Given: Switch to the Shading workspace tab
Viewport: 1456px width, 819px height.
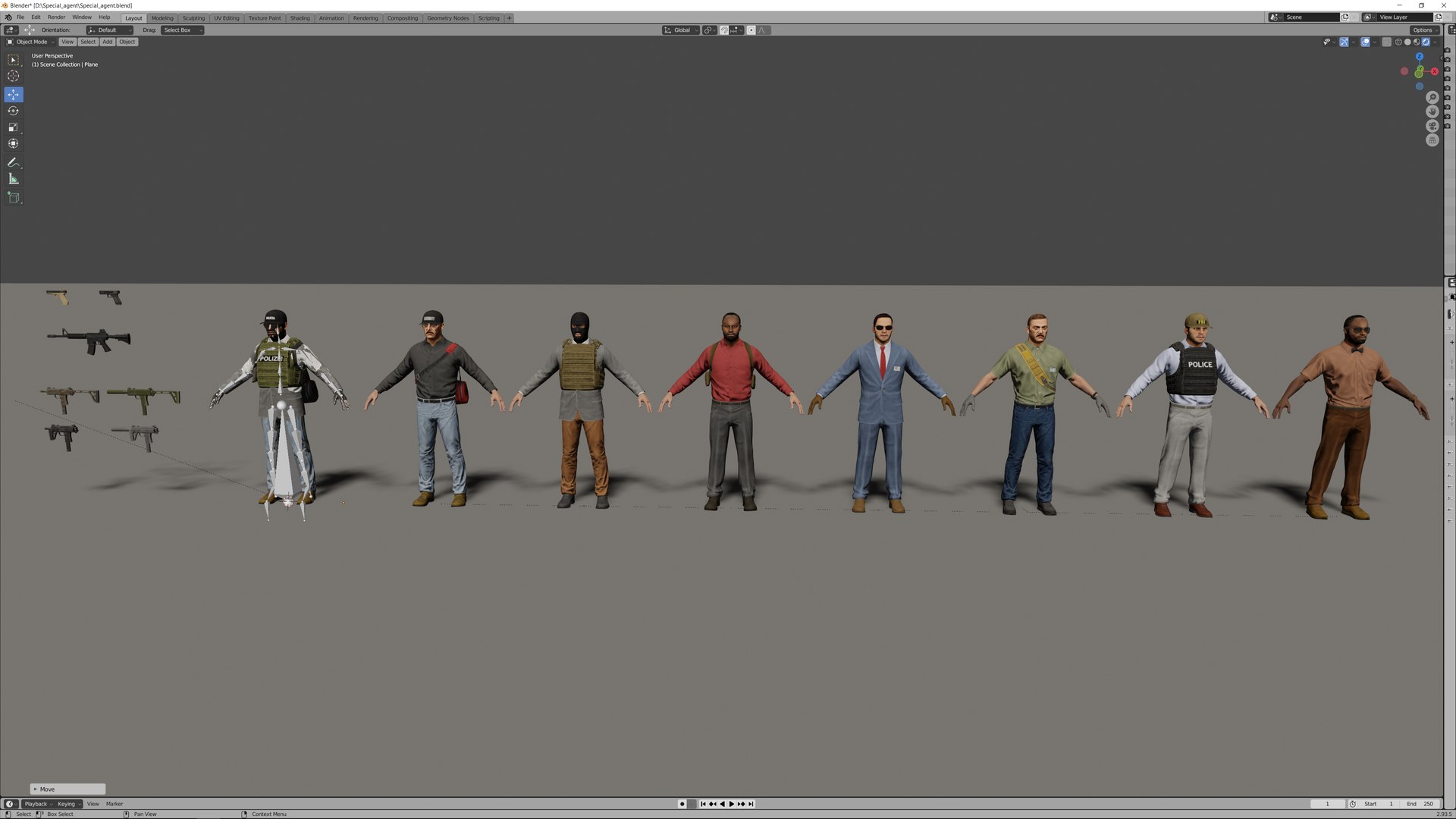Looking at the screenshot, I should (300, 18).
